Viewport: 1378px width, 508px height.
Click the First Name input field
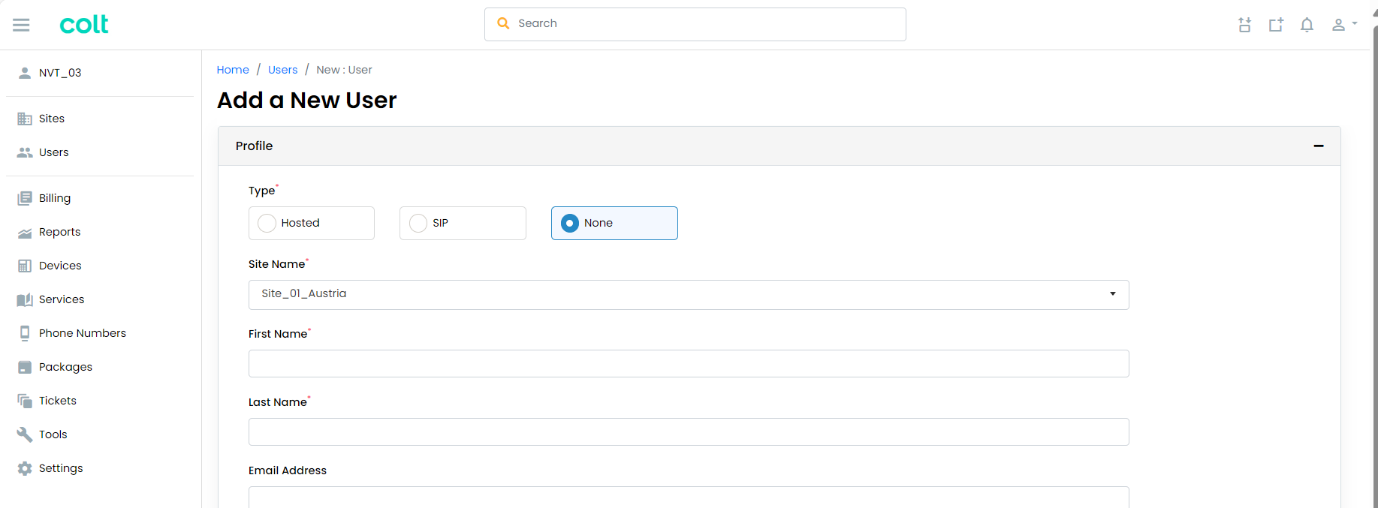coord(688,363)
